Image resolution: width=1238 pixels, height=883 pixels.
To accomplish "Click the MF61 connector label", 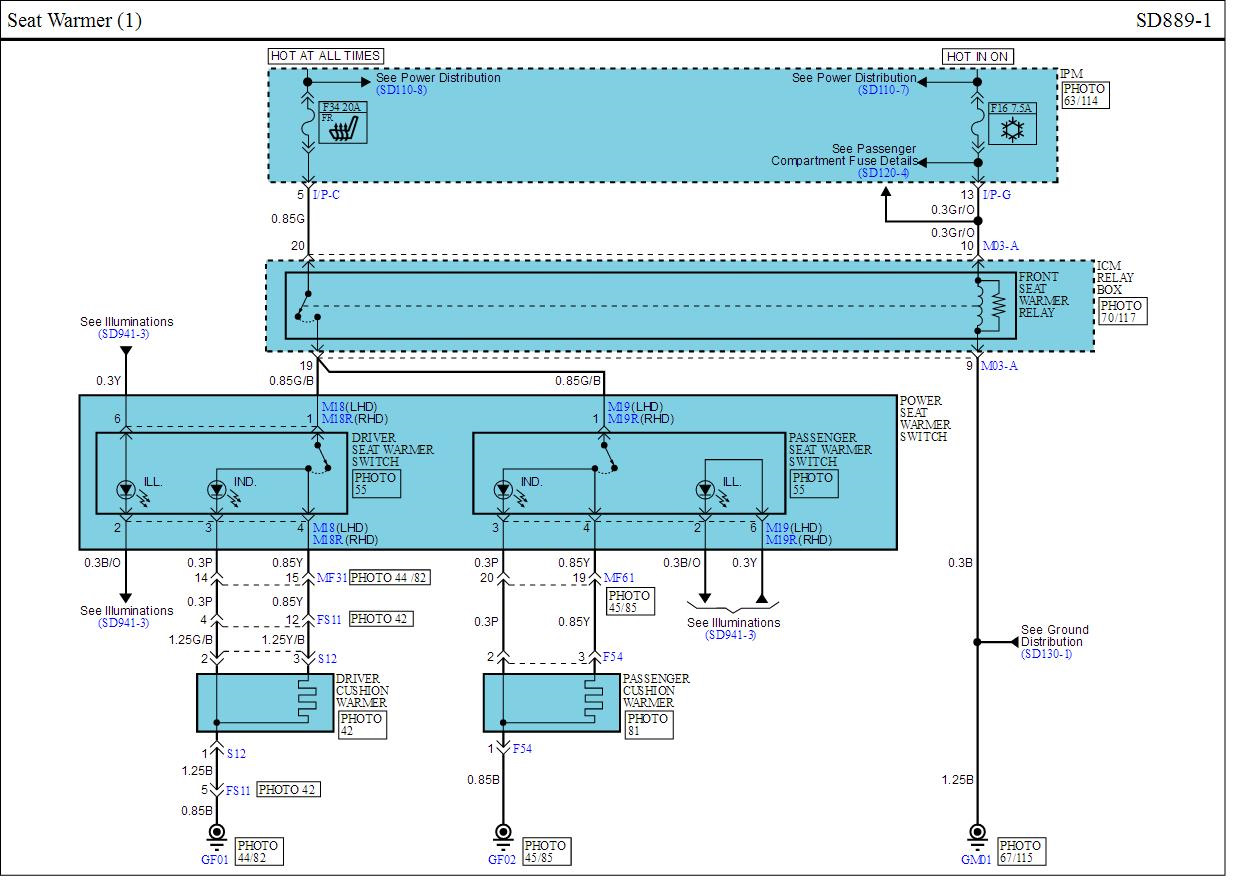I will tap(619, 578).
